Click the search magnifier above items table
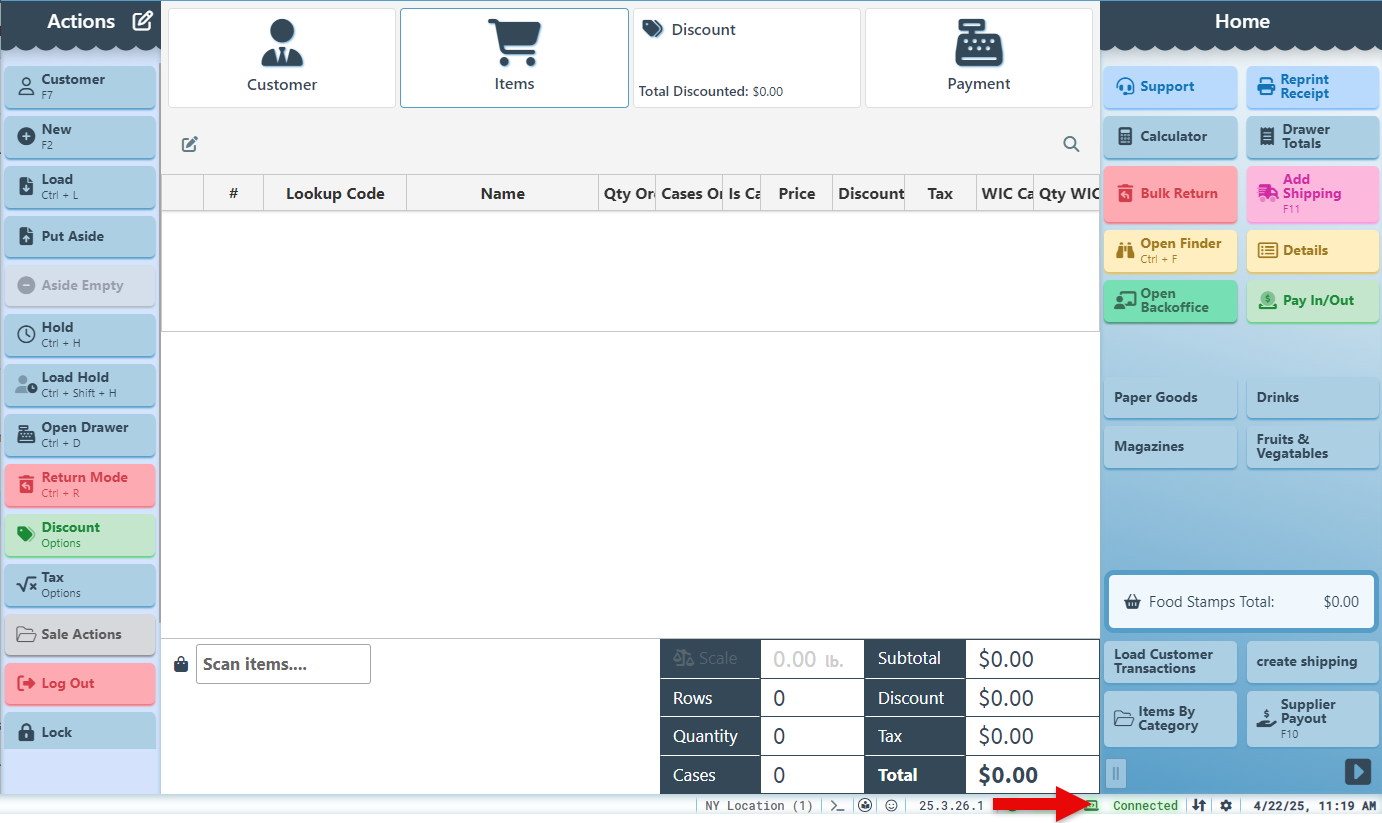1382x823 pixels. coord(1071,144)
